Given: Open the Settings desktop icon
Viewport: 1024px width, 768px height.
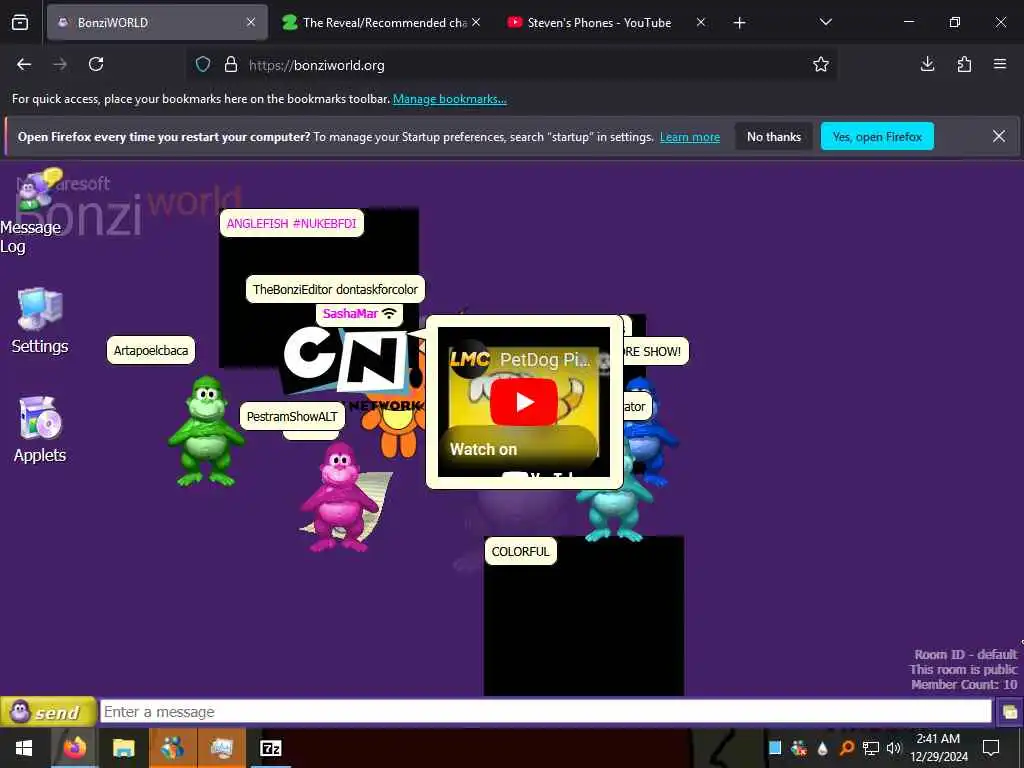Looking at the screenshot, I should tap(40, 321).
